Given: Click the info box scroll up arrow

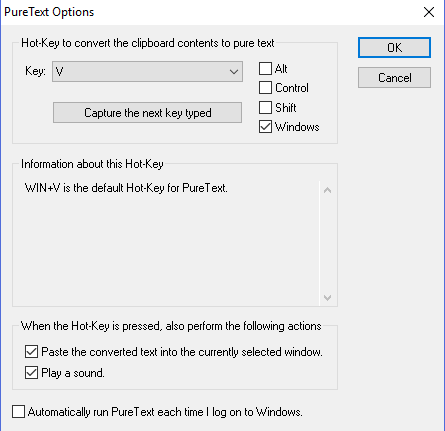Looking at the screenshot, I should click(x=328, y=190).
